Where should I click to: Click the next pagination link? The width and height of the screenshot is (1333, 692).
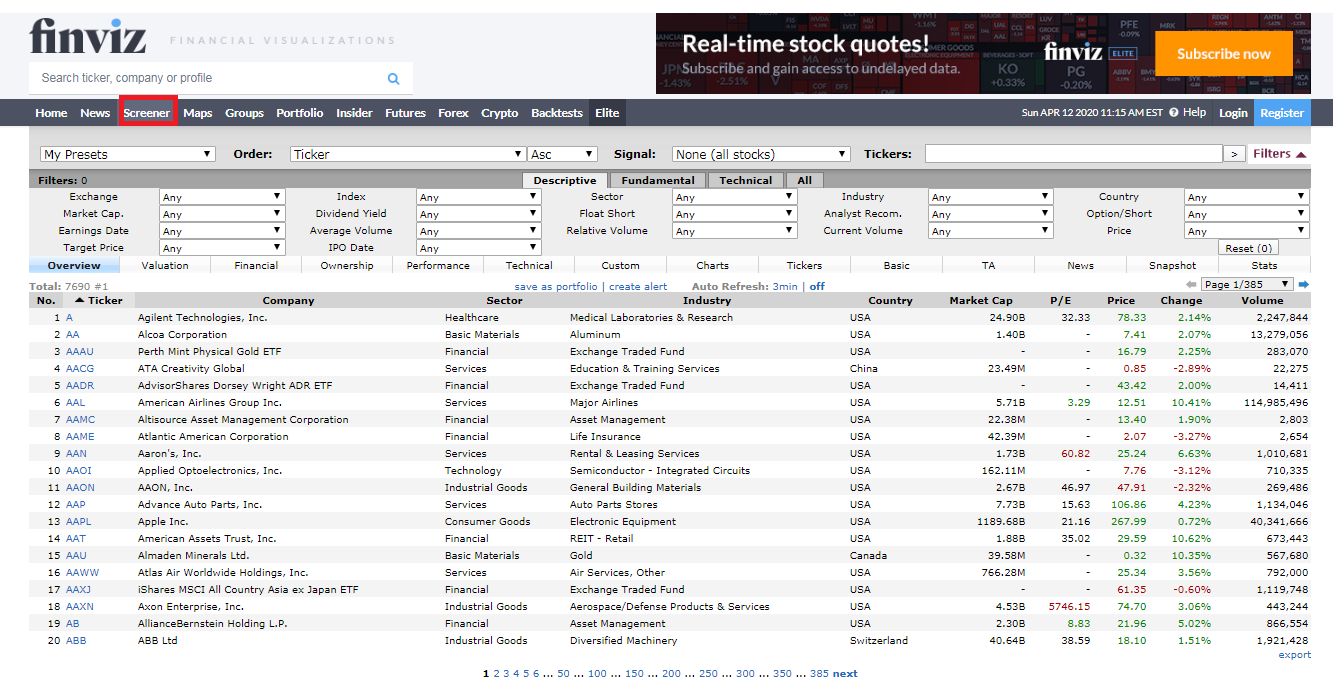[x=845, y=674]
